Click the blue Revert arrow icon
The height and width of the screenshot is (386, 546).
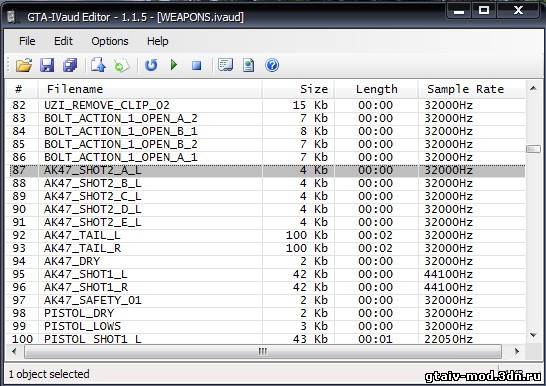[151, 65]
